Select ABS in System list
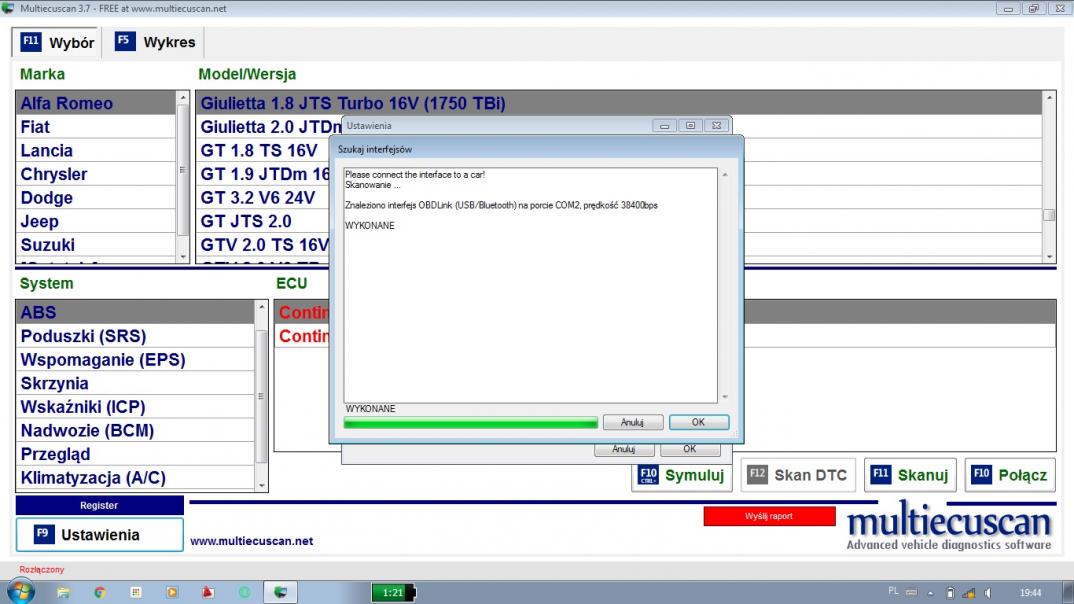Viewport: 1074px width, 604px height. [x=136, y=312]
